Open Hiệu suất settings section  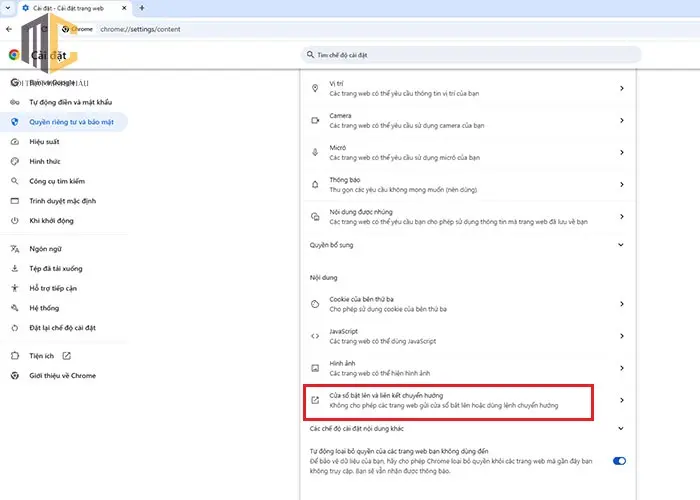(64, 142)
